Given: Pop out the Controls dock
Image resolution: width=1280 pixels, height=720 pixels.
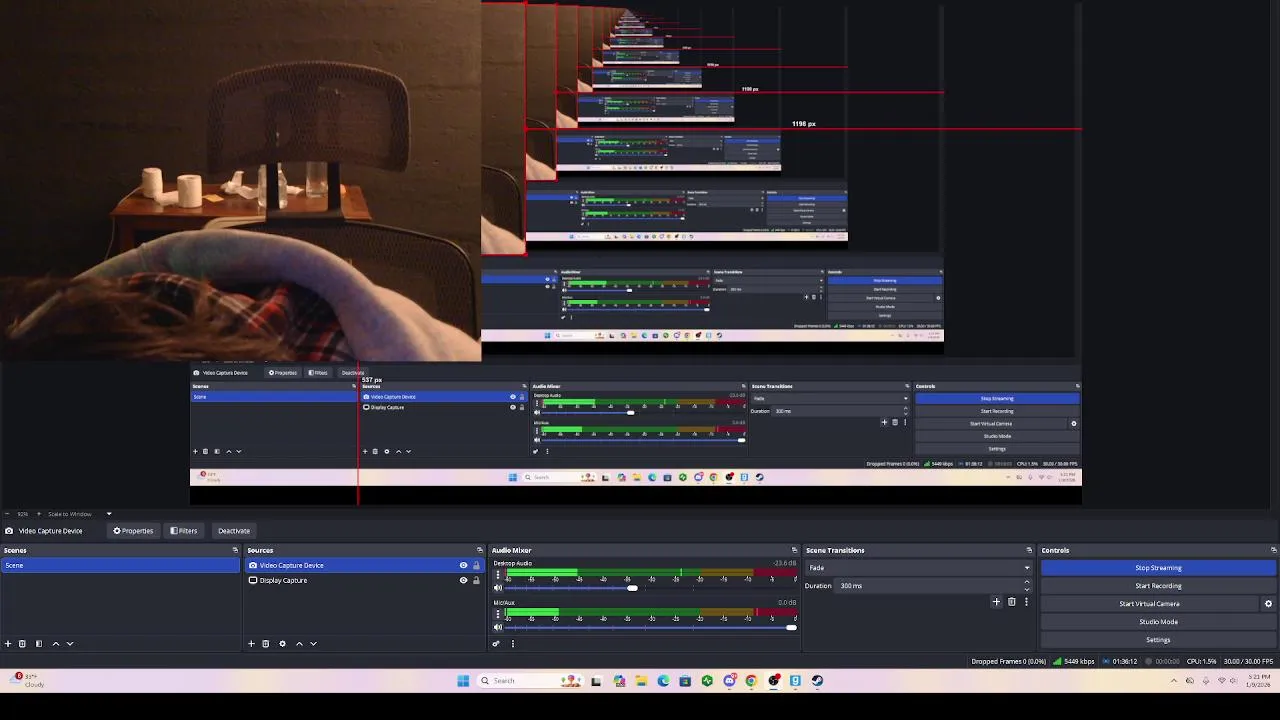Looking at the screenshot, I should pos(1273,550).
